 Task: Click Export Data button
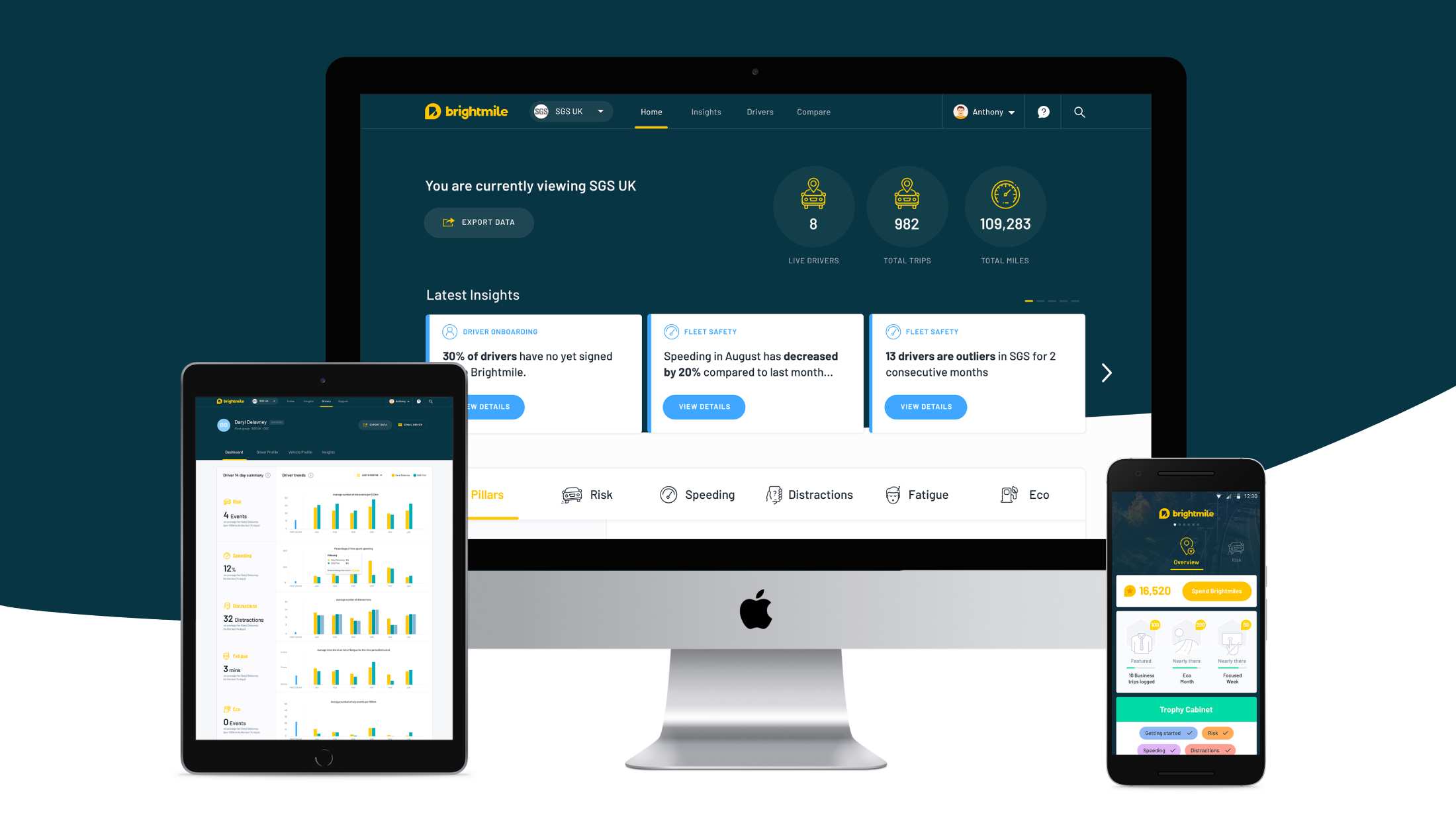point(481,222)
